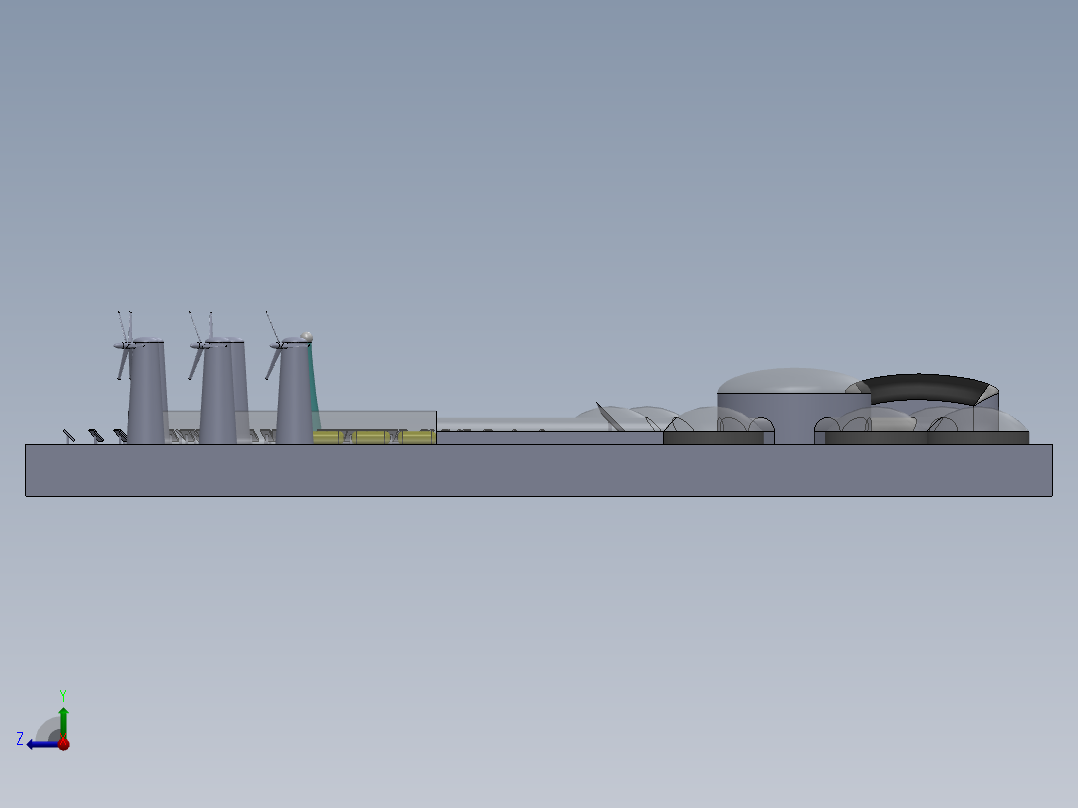1078x808 pixels.
Task: Select the leftmost tilted solar panel
Action: pyautogui.click(x=69, y=436)
